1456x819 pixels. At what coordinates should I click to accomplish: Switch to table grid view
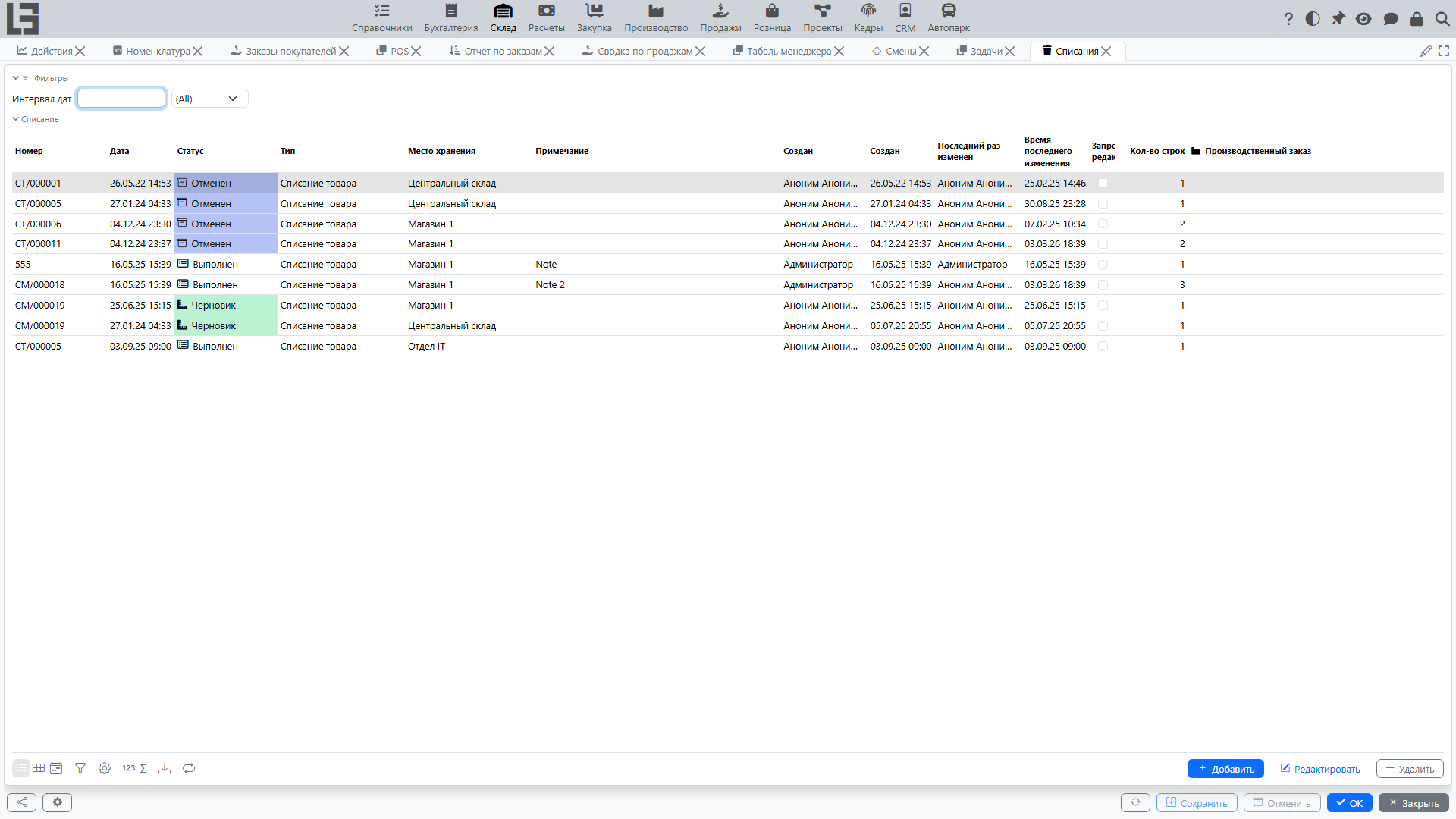(x=39, y=768)
